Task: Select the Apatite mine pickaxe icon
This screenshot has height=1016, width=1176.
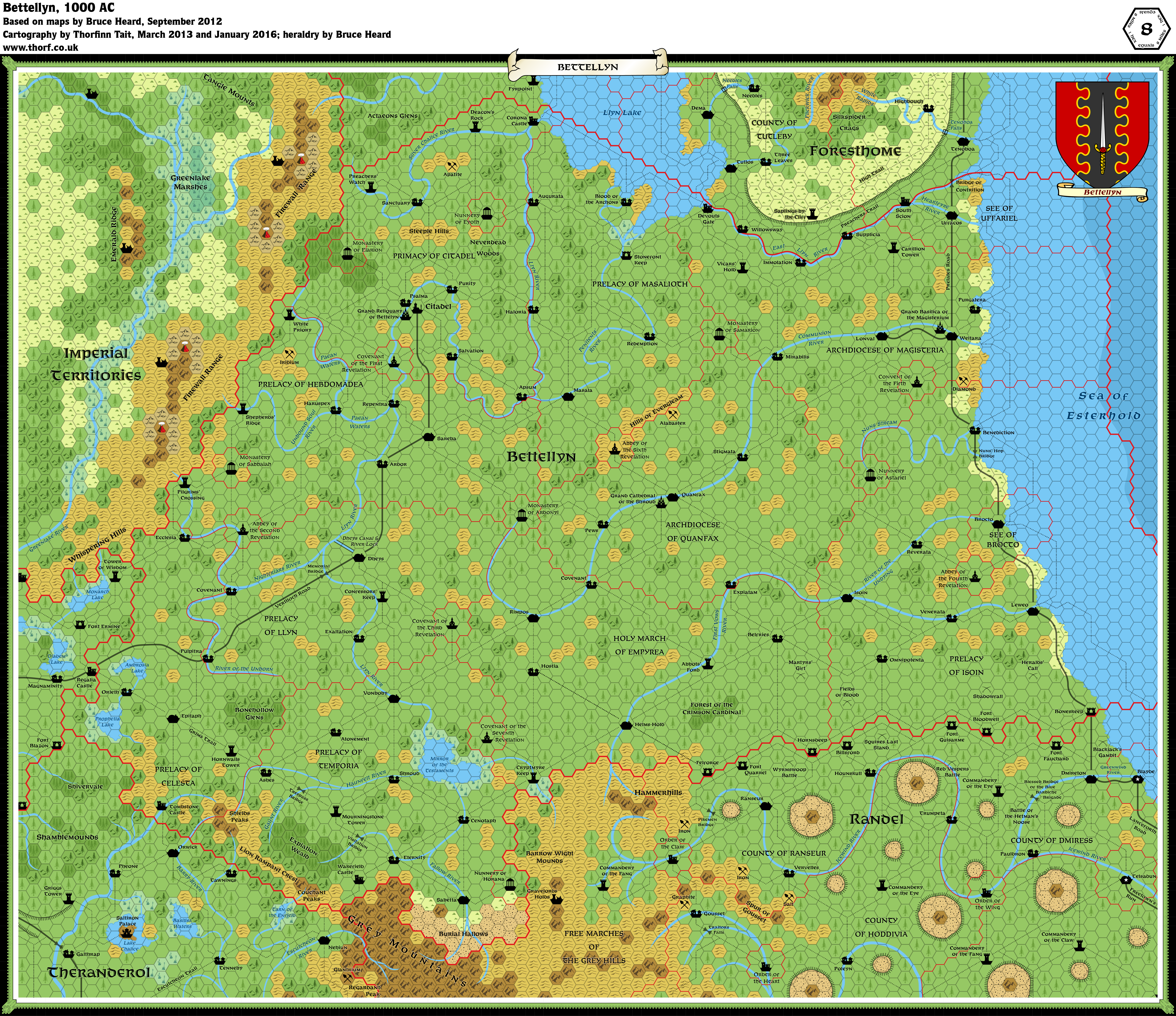Action: click(x=452, y=166)
